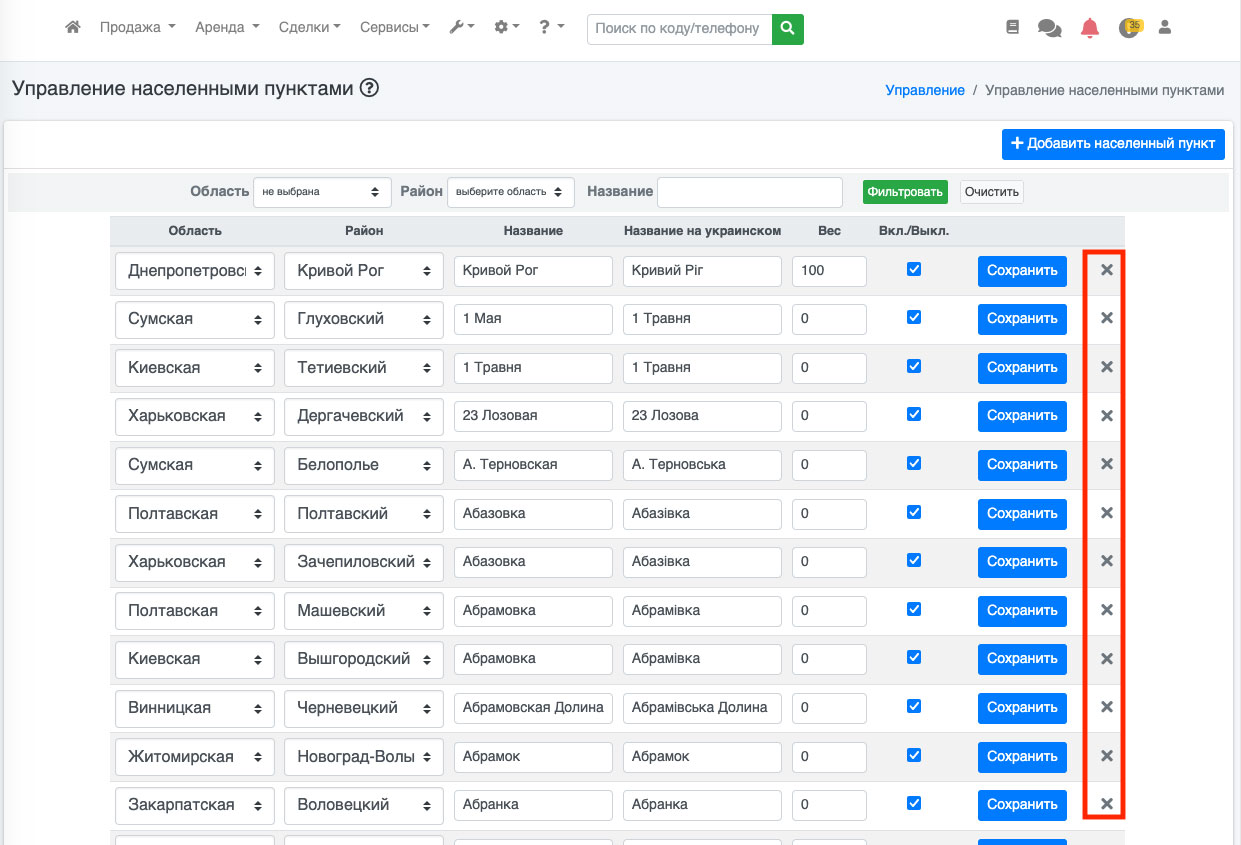The width and height of the screenshot is (1241, 845).
Task: Open the book icon in top bar
Action: point(1012,28)
